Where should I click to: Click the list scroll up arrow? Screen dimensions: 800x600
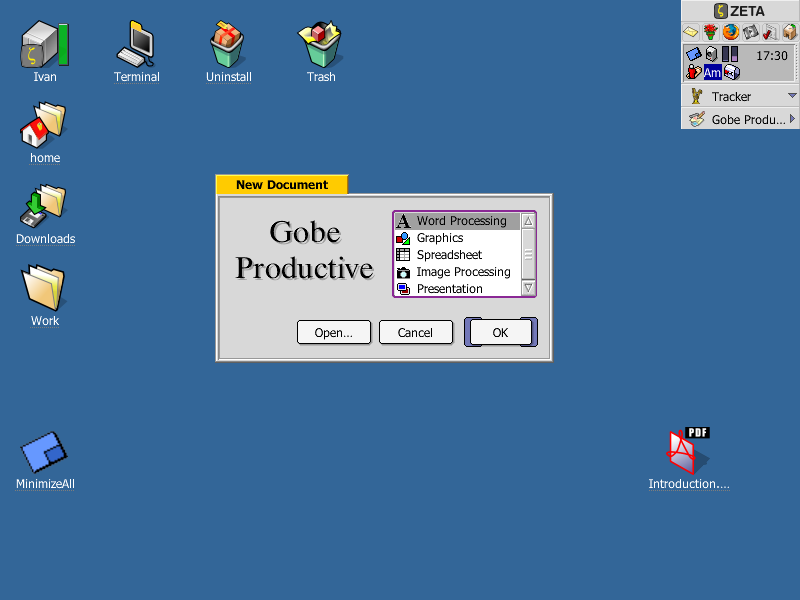(x=528, y=221)
